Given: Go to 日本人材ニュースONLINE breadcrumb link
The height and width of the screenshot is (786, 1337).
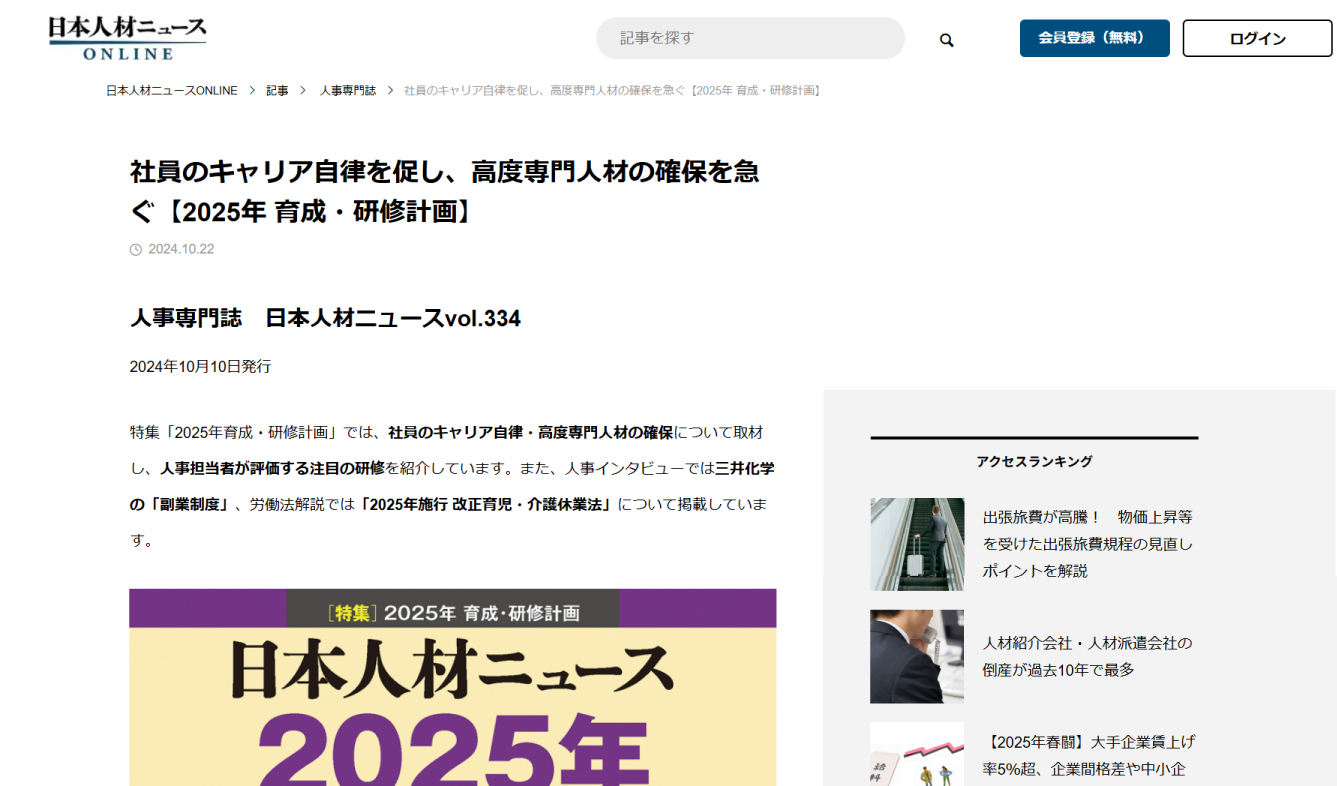Looking at the screenshot, I should (172, 90).
